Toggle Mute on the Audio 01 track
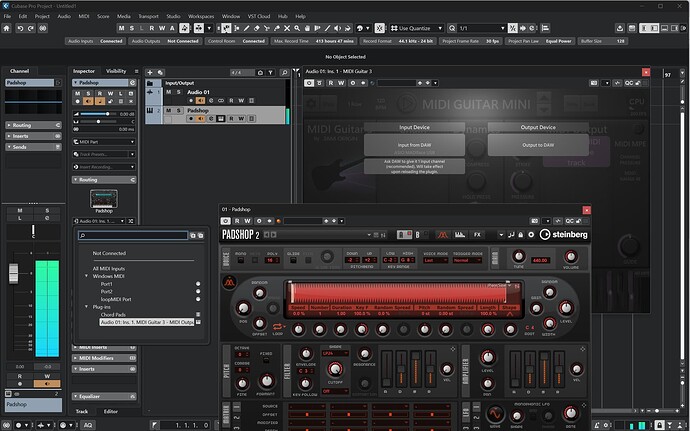Viewport: 690px width, 431px height. click(x=168, y=91)
